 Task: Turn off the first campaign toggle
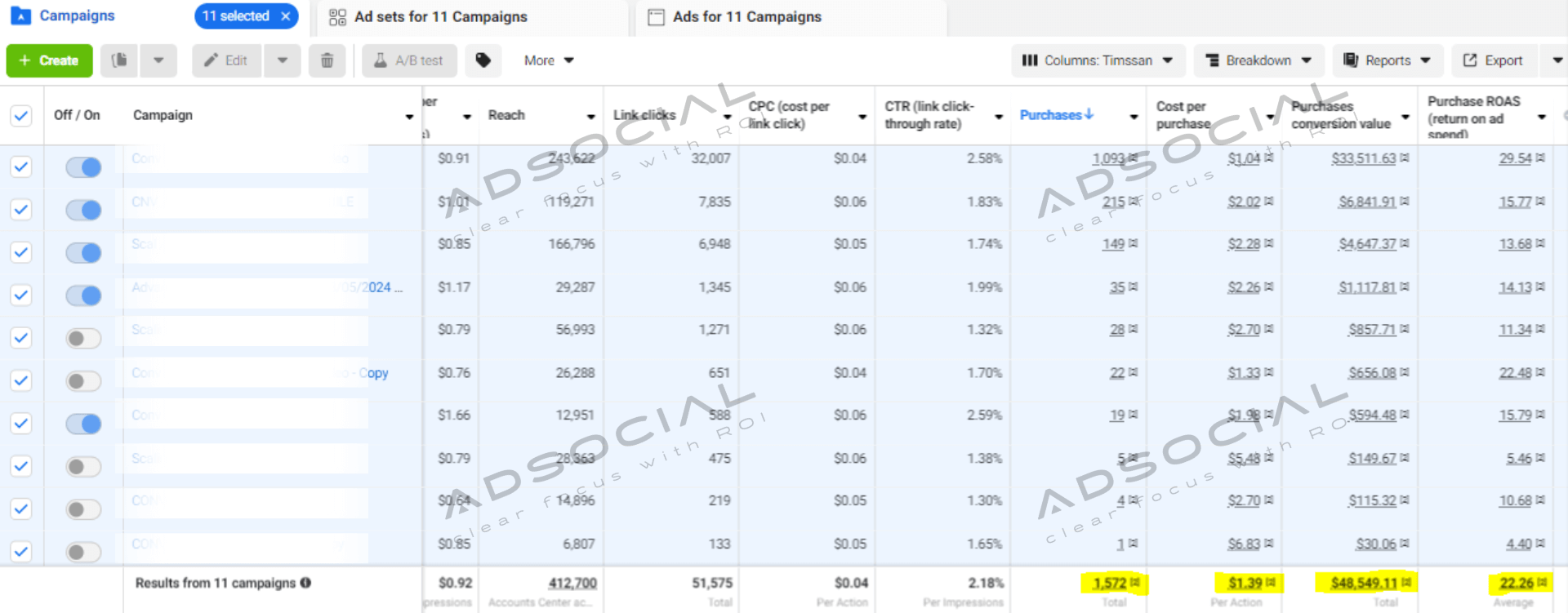click(x=83, y=167)
